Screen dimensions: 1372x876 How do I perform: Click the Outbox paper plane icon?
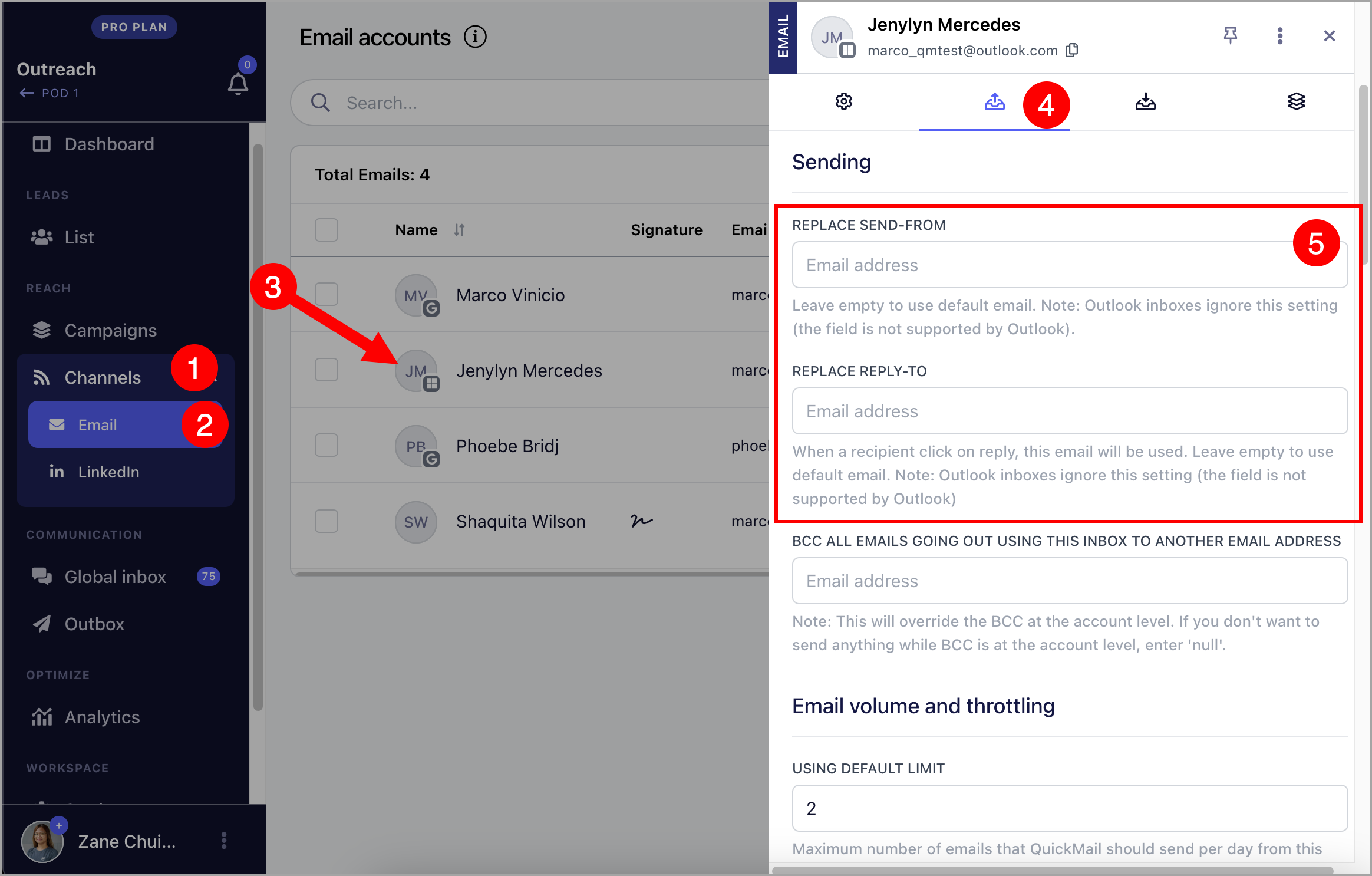tap(41, 624)
